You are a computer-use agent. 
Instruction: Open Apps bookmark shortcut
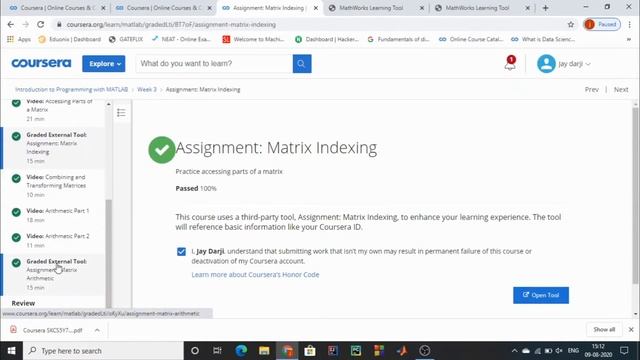click(x=19, y=39)
